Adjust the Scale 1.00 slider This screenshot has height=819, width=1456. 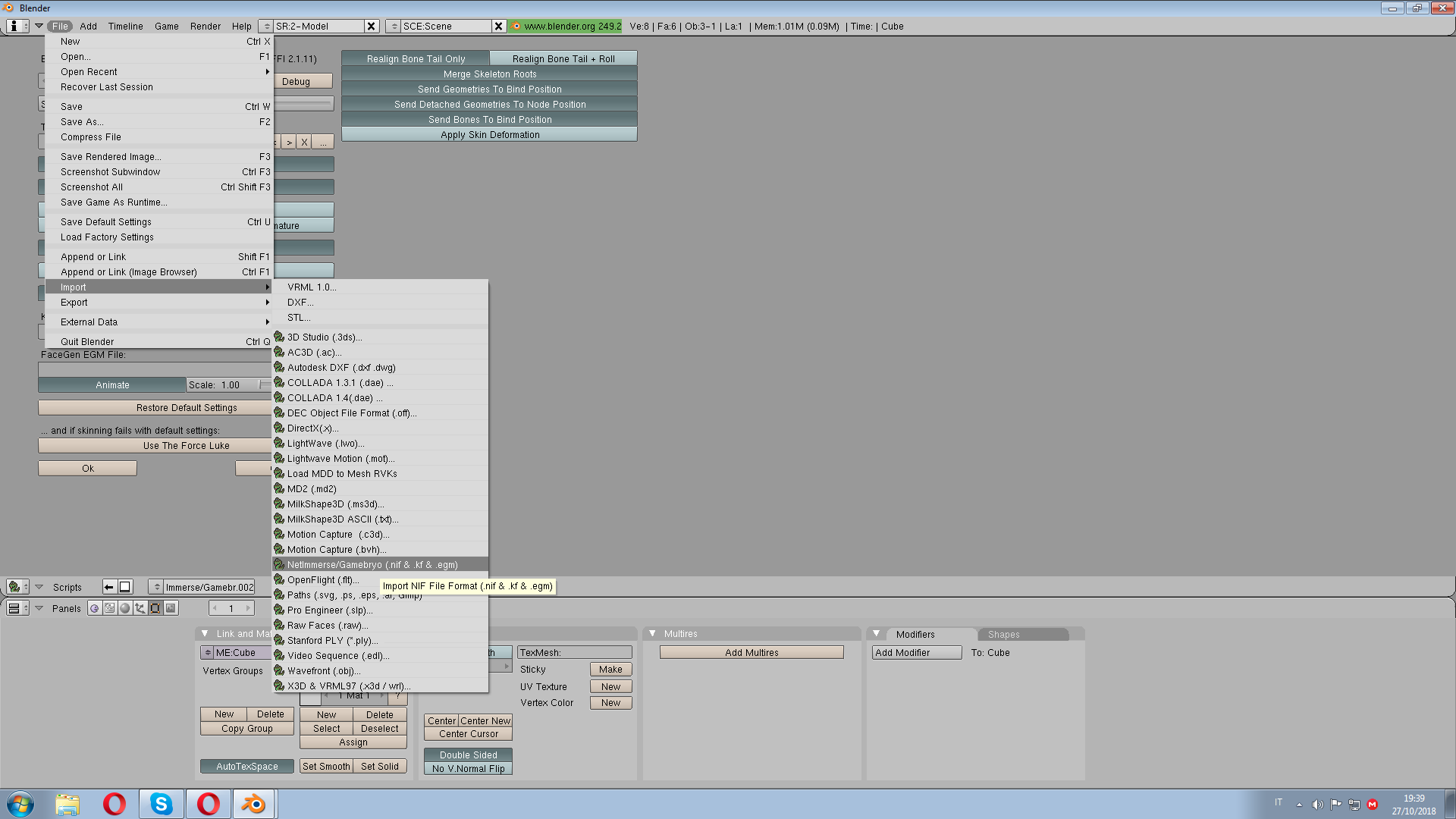229,384
